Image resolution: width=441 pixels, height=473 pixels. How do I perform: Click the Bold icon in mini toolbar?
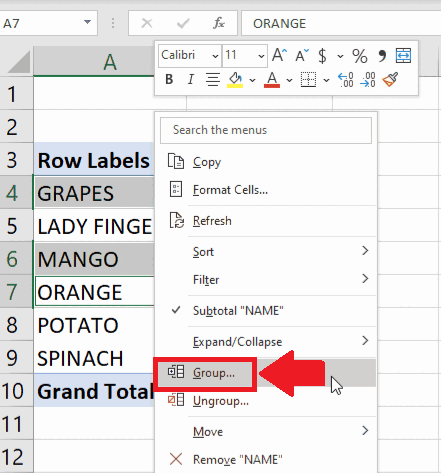pos(169,79)
